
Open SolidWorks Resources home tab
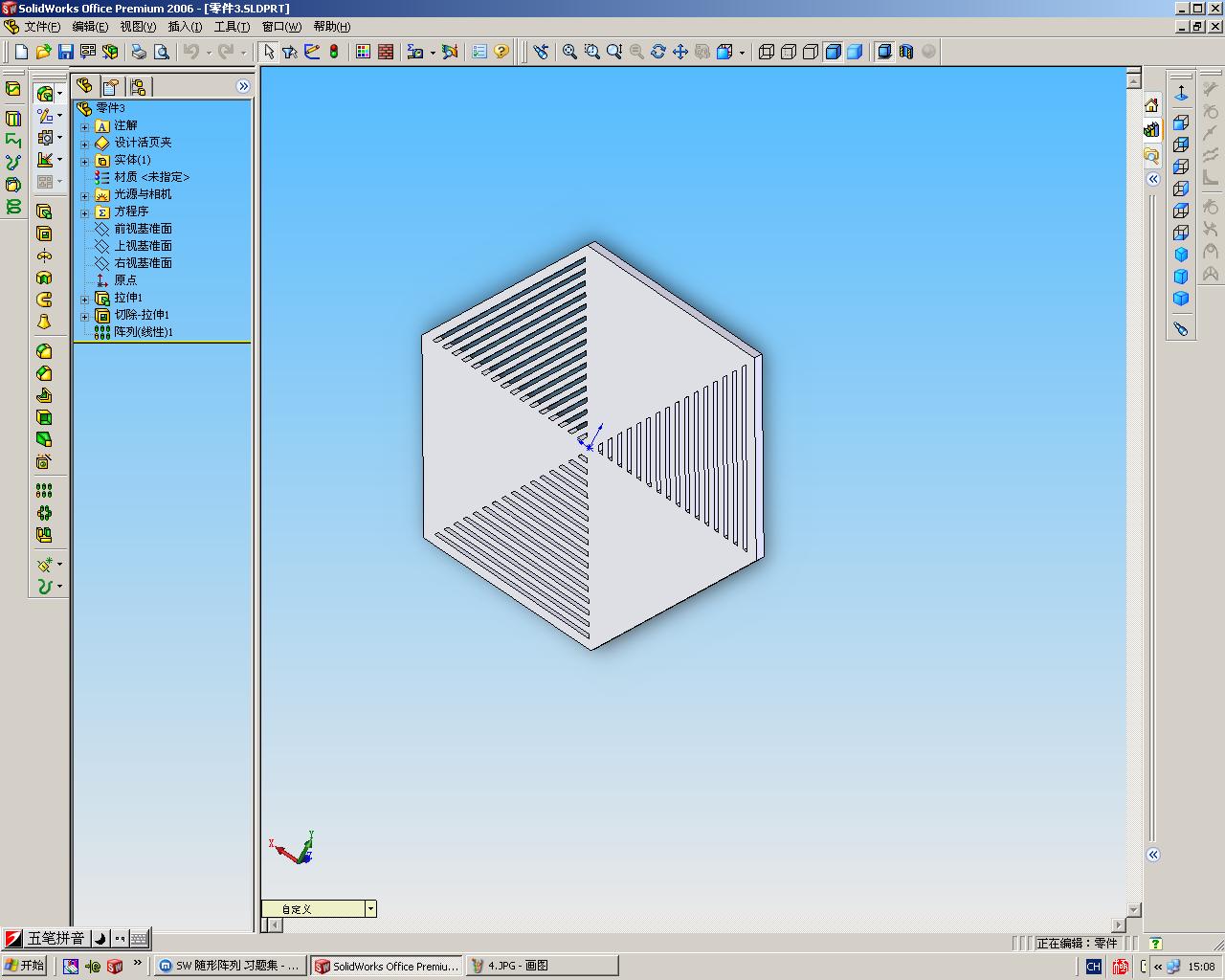click(1151, 104)
